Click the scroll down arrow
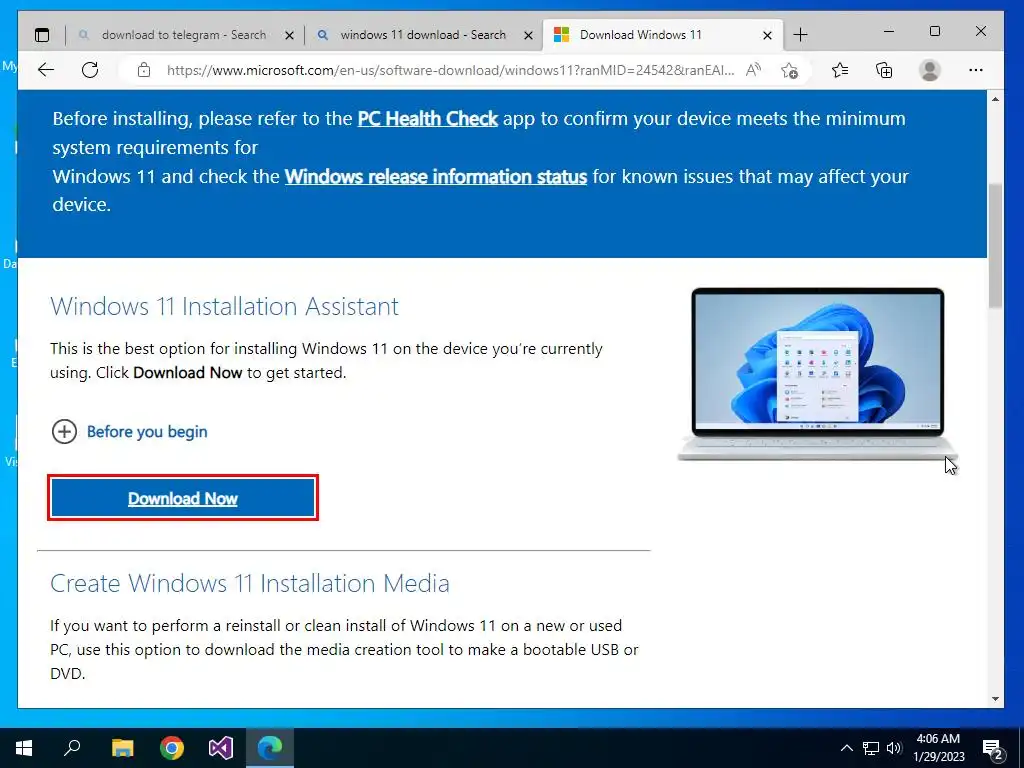The image size is (1024, 768). (x=995, y=698)
